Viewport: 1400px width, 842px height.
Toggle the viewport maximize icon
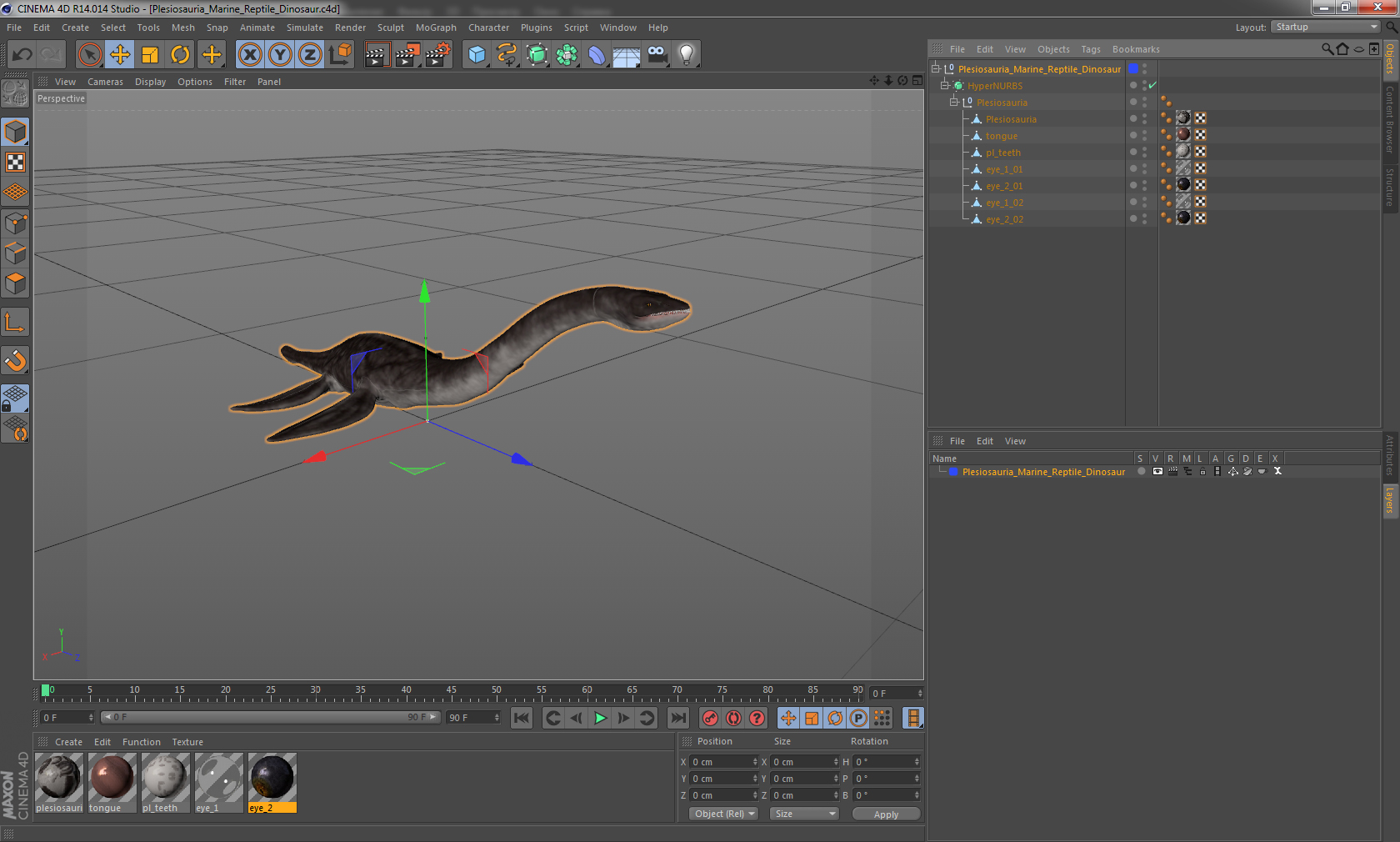pos(917,81)
